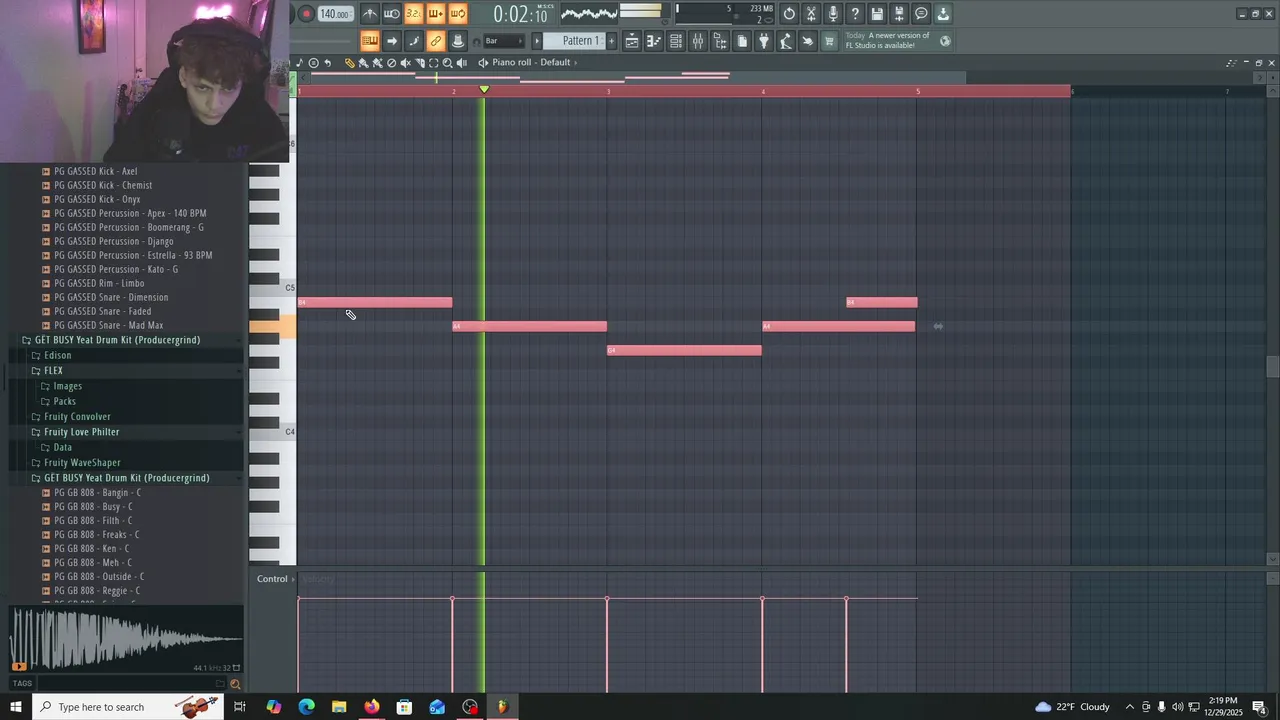Click the export download icon
Image resolution: width=1280 pixels, height=720 pixels.
(943, 14)
